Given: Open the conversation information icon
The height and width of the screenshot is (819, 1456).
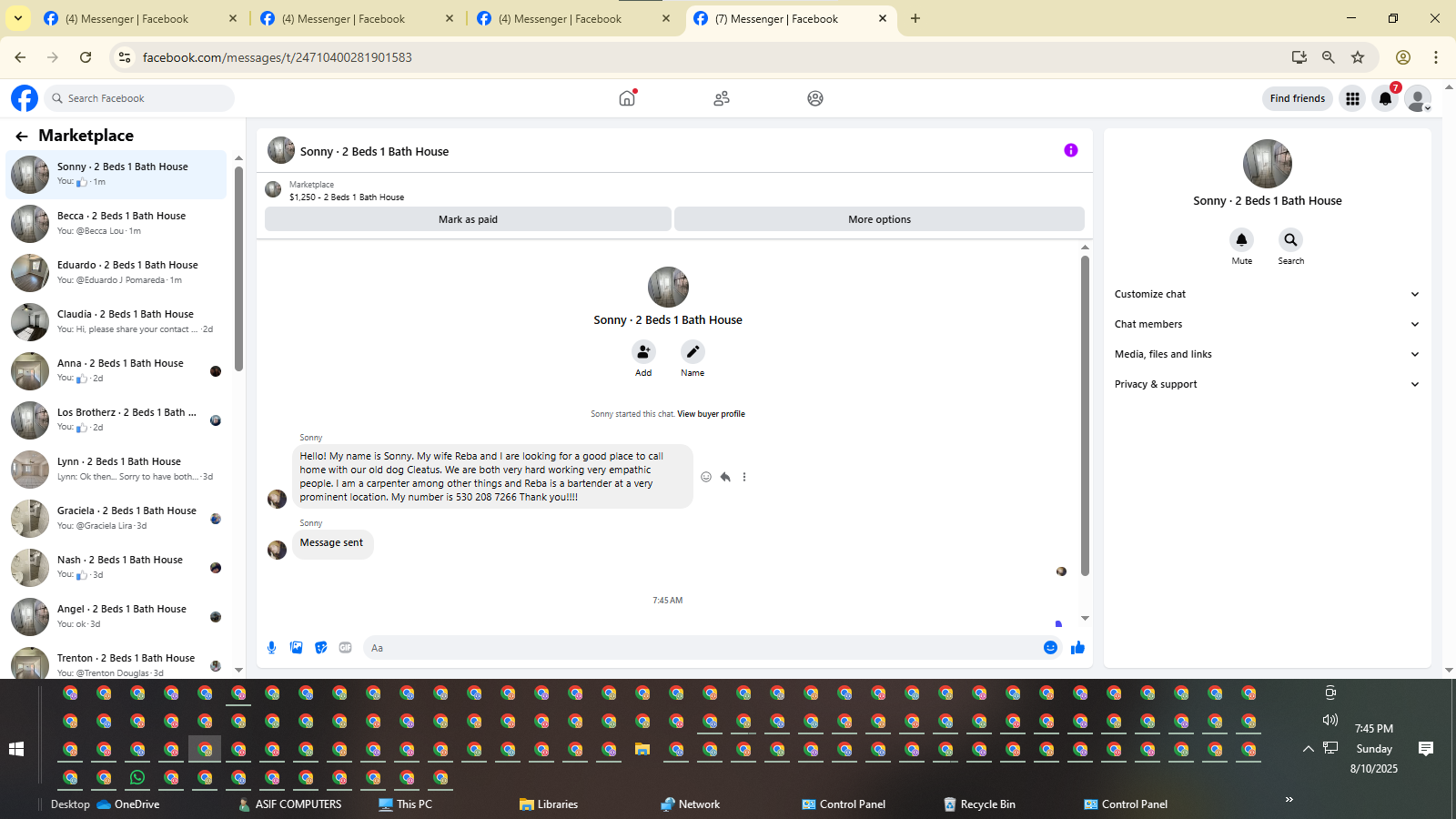Looking at the screenshot, I should 1071,150.
